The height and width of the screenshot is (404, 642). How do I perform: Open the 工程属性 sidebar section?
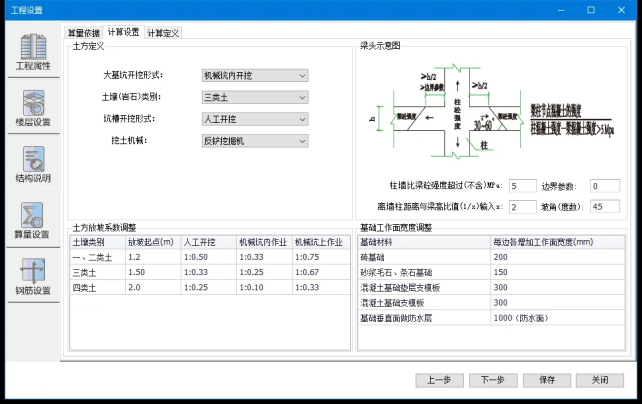pos(33,51)
